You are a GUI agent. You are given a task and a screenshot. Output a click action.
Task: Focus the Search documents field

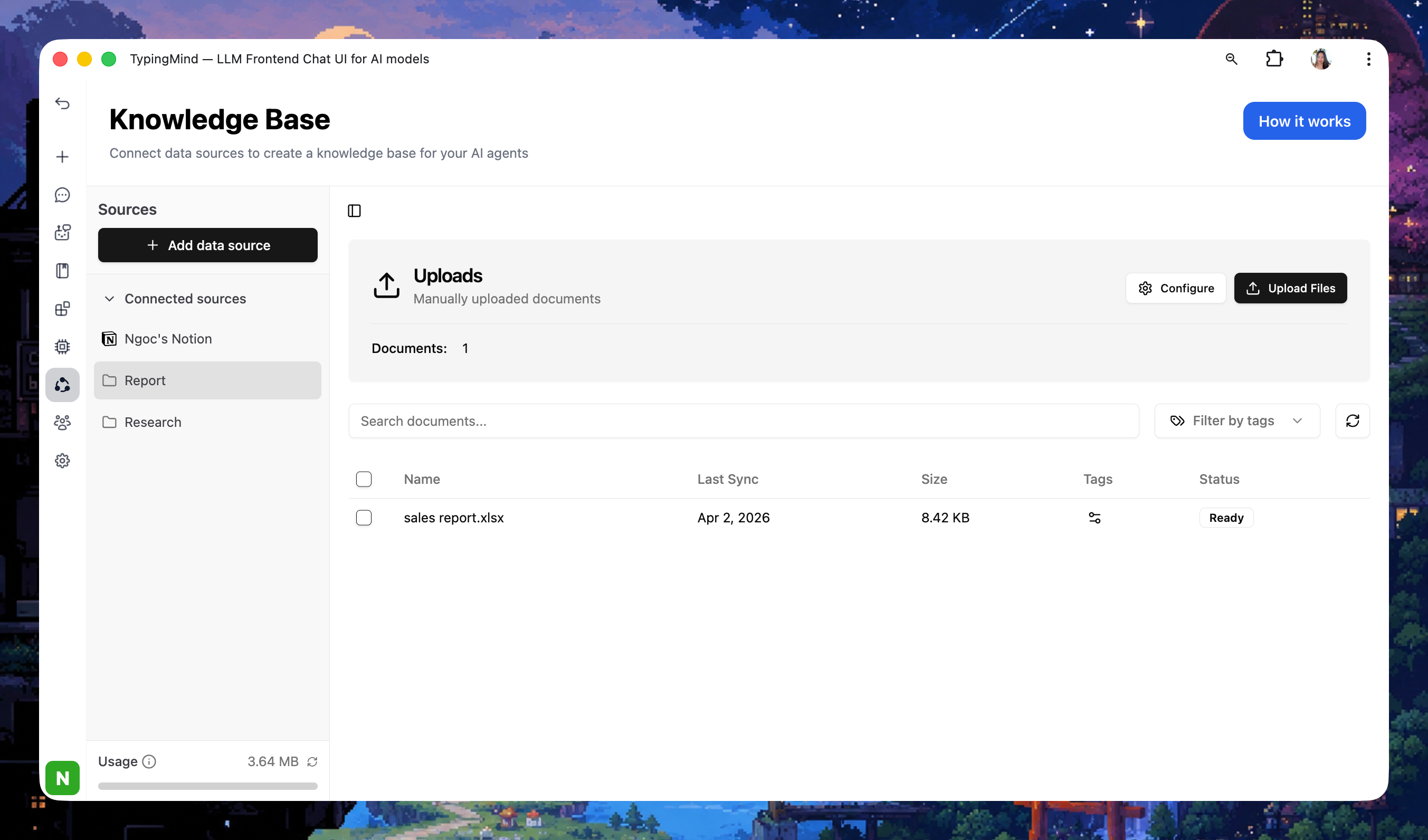point(744,421)
